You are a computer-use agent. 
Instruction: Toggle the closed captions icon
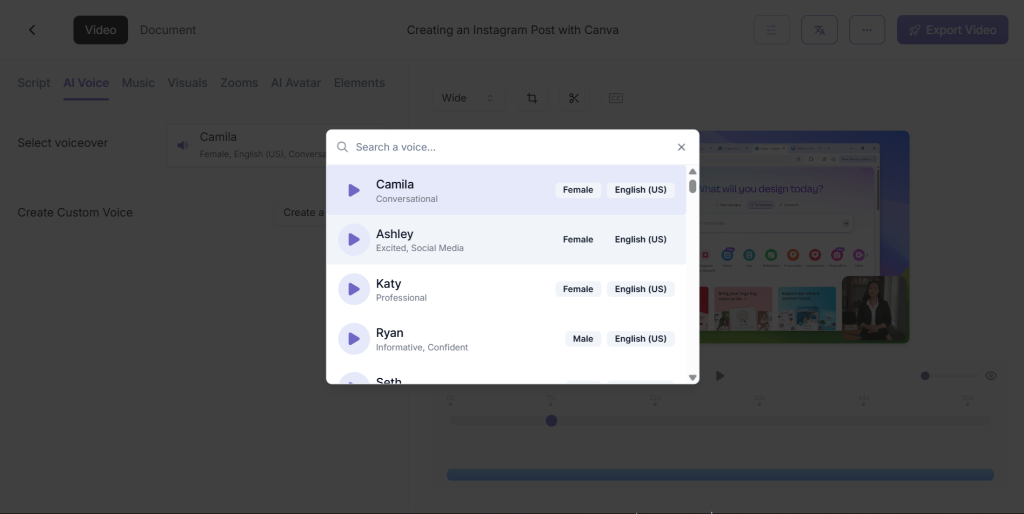click(x=615, y=98)
